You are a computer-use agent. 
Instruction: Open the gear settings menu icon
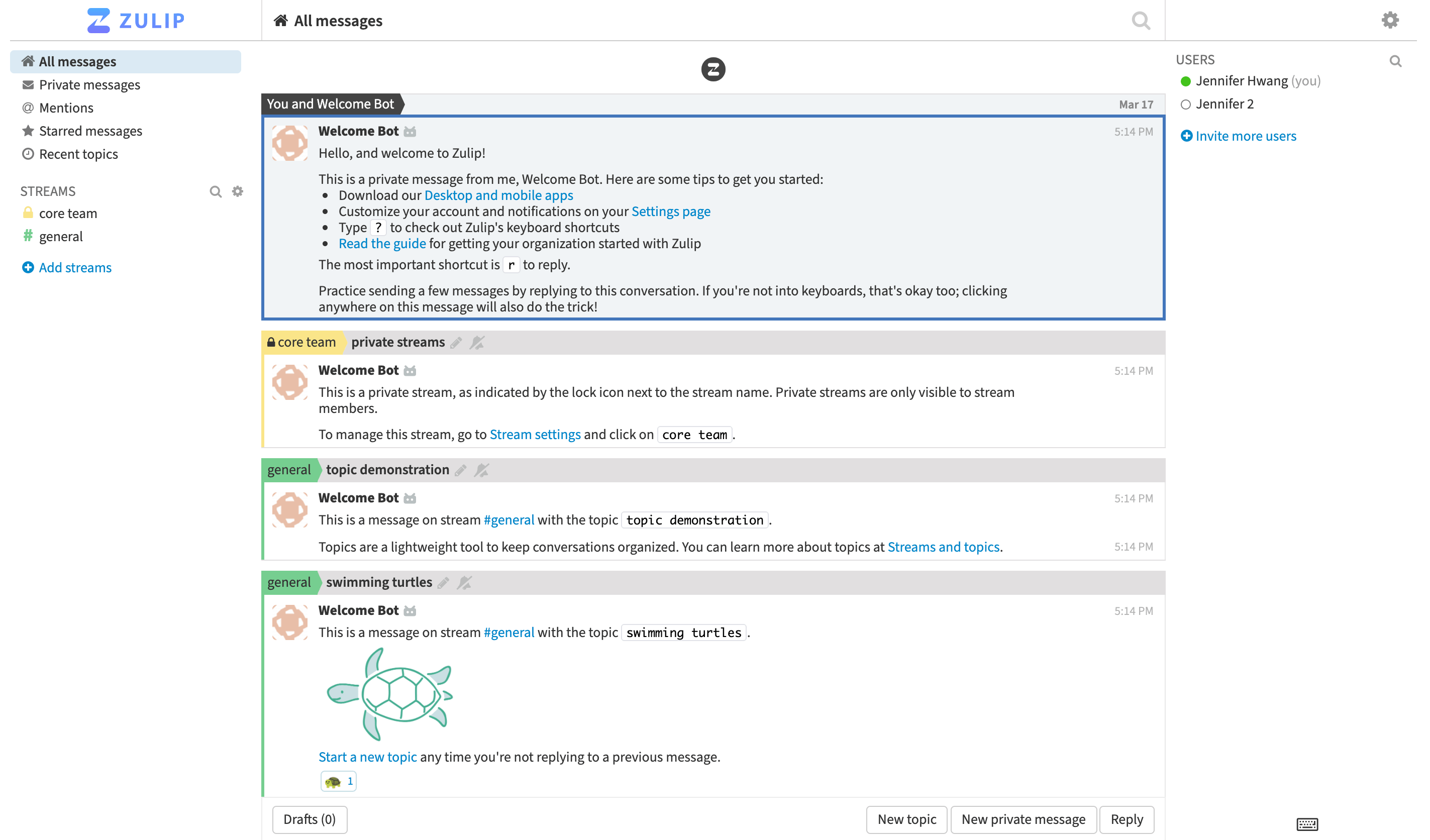point(1389,21)
